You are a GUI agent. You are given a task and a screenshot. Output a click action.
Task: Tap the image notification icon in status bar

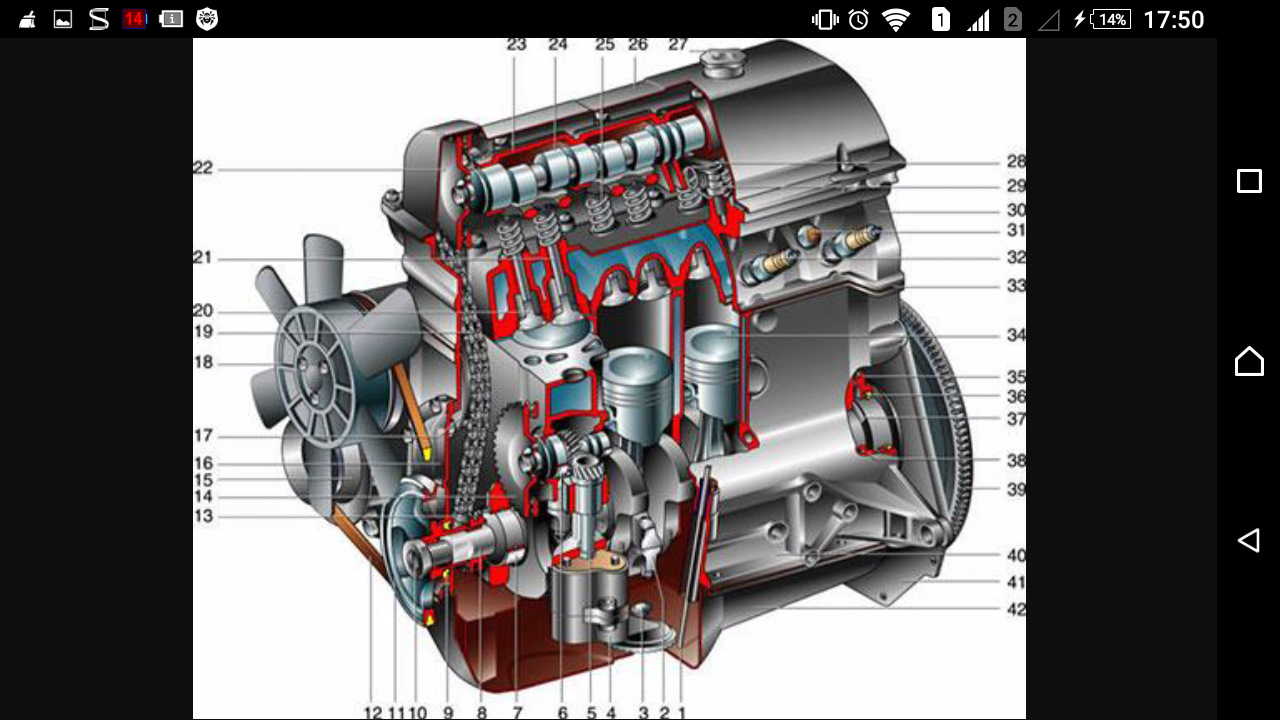63,19
